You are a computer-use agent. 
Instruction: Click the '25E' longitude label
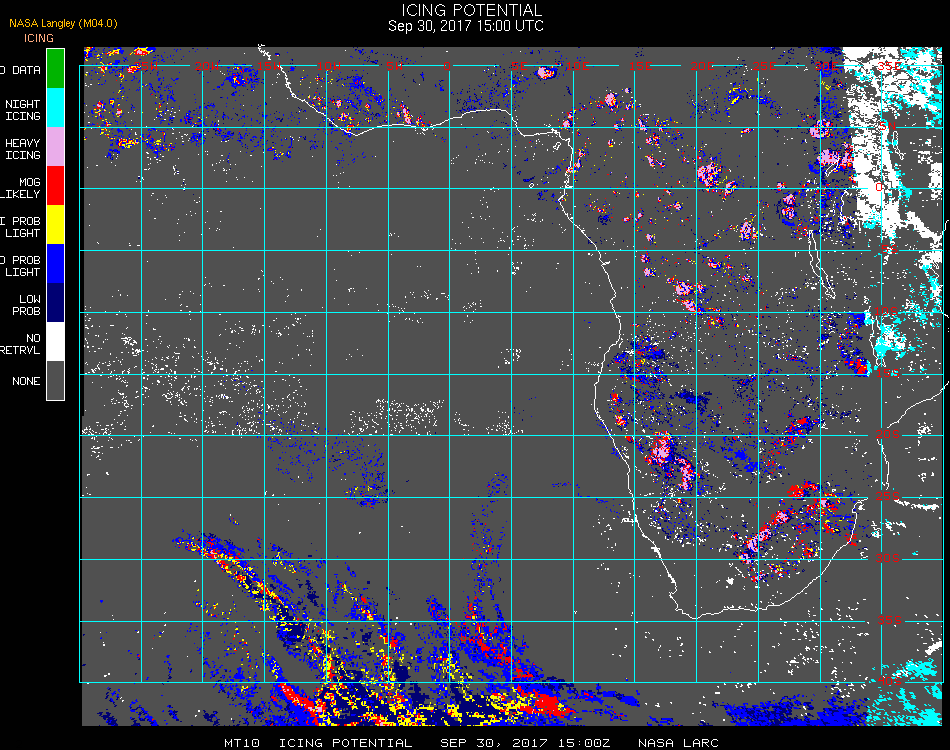tap(765, 66)
